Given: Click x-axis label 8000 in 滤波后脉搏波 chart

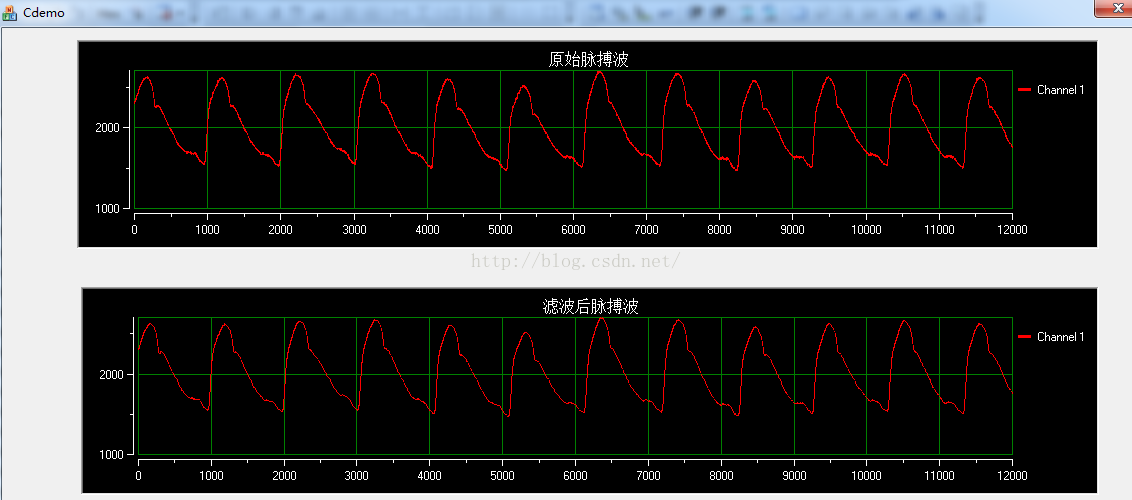Looking at the screenshot, I should (x=721, y=475).
